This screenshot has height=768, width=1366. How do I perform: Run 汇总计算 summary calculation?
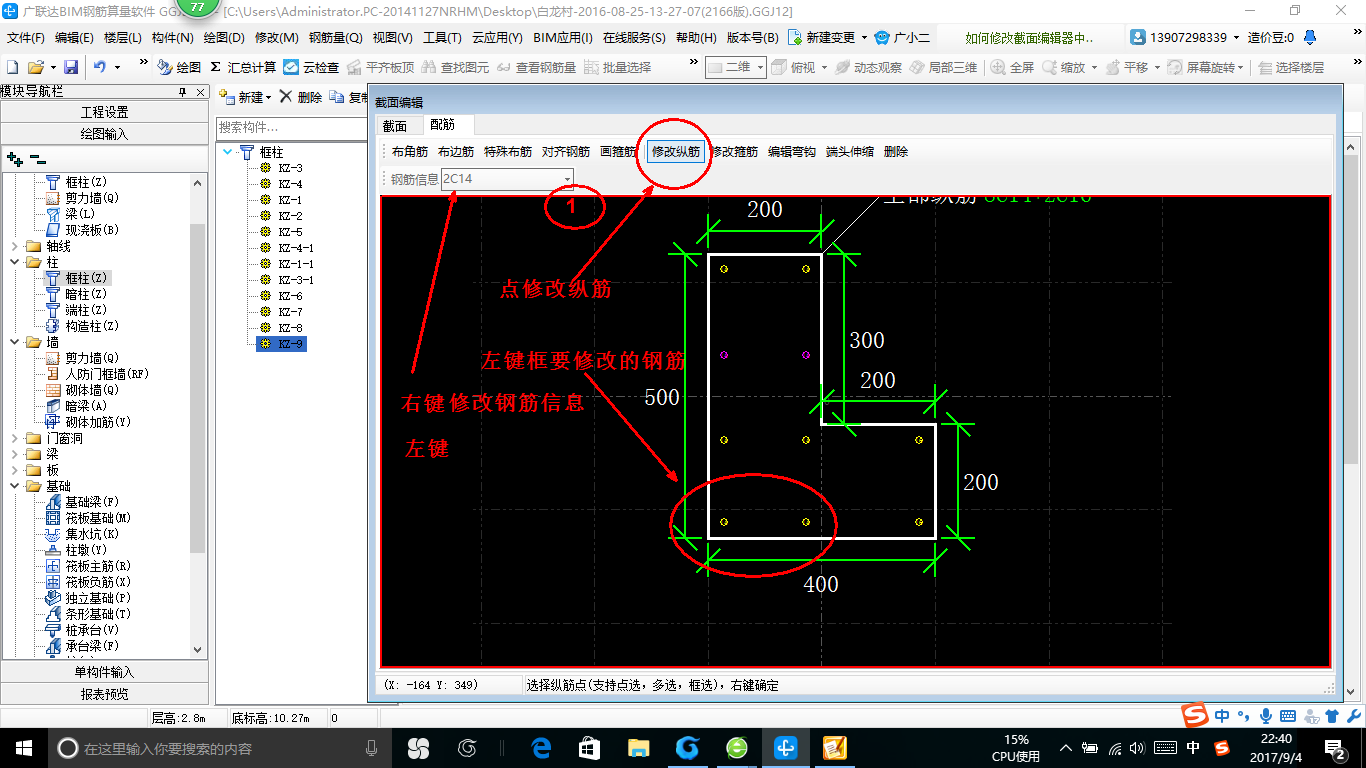[x=243, y=67]
